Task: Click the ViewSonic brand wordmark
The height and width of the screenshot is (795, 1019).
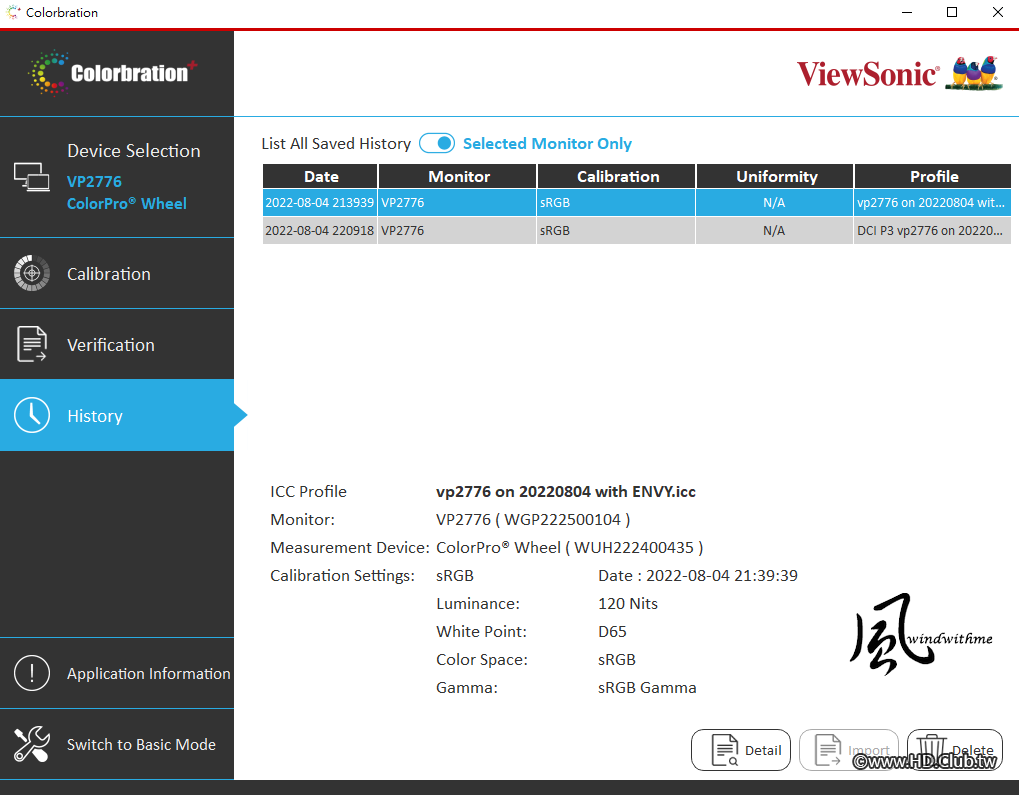Action: click(868, 73)
